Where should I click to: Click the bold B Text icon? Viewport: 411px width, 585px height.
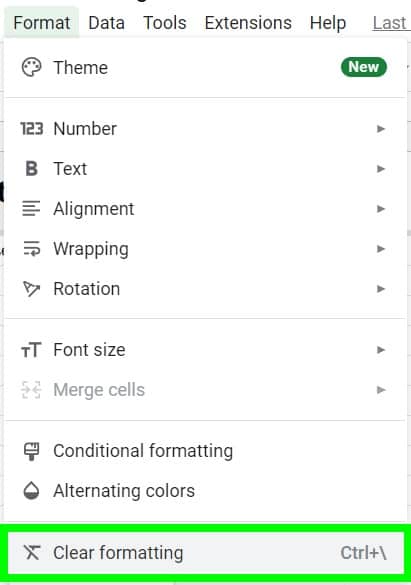(x=32, y=169)
